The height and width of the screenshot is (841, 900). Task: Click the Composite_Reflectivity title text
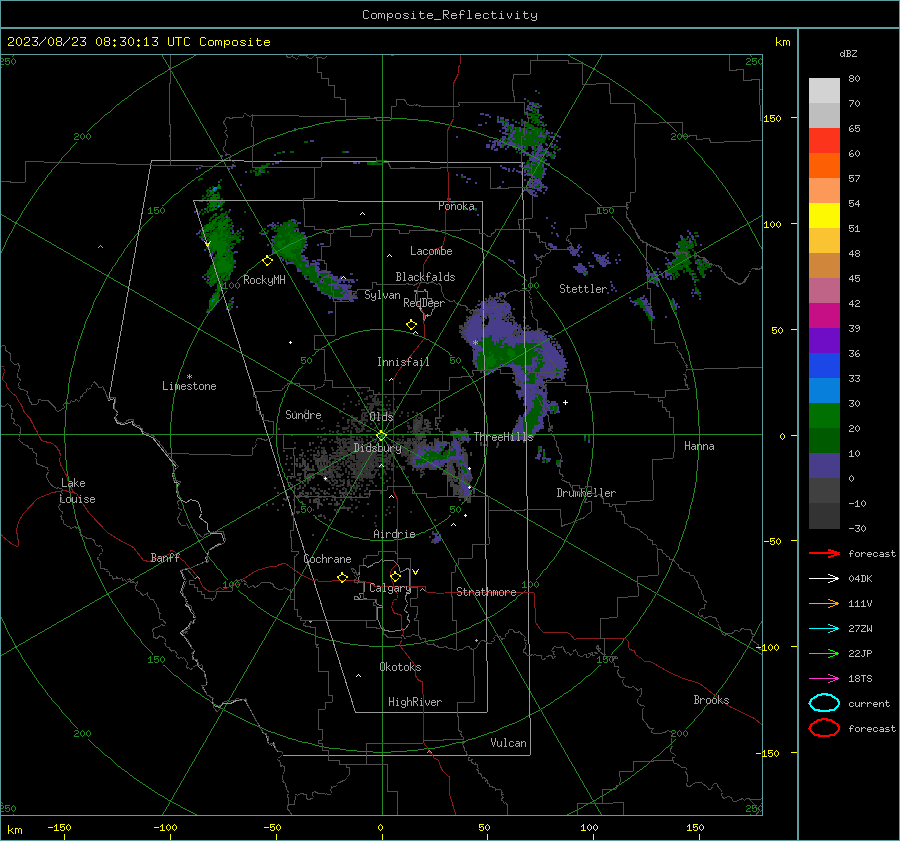(449, 15)
